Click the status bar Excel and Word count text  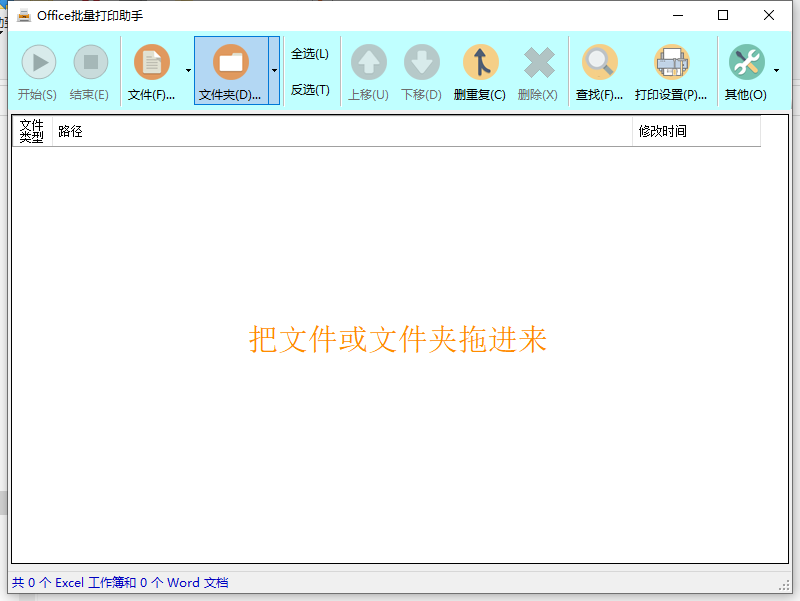pos(120,583)
